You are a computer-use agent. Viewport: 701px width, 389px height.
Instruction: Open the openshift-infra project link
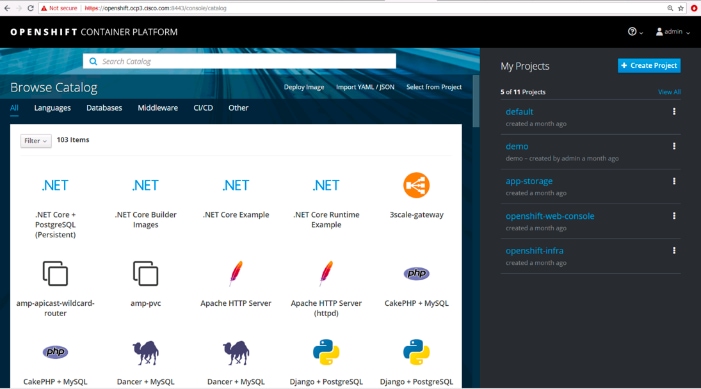(534, 251)
